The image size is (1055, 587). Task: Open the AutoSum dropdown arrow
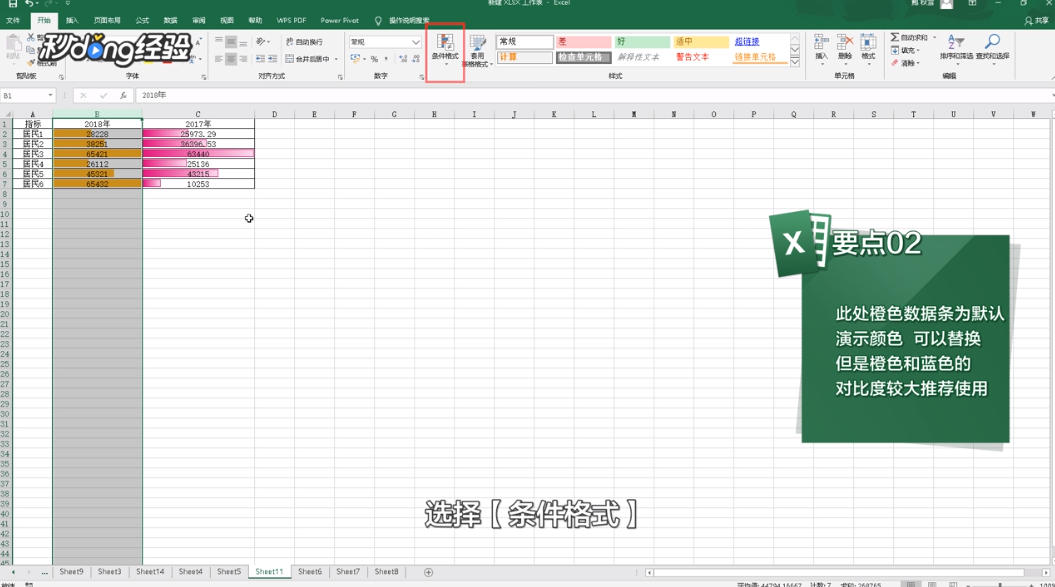coord(934,37)
